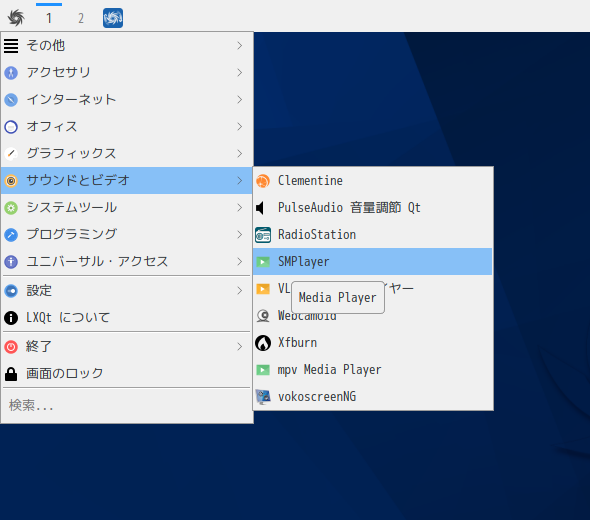The height and width of the screenshot is (520, 590).
Task: Open the 終了 menu entry
Action: click(126, 347)
